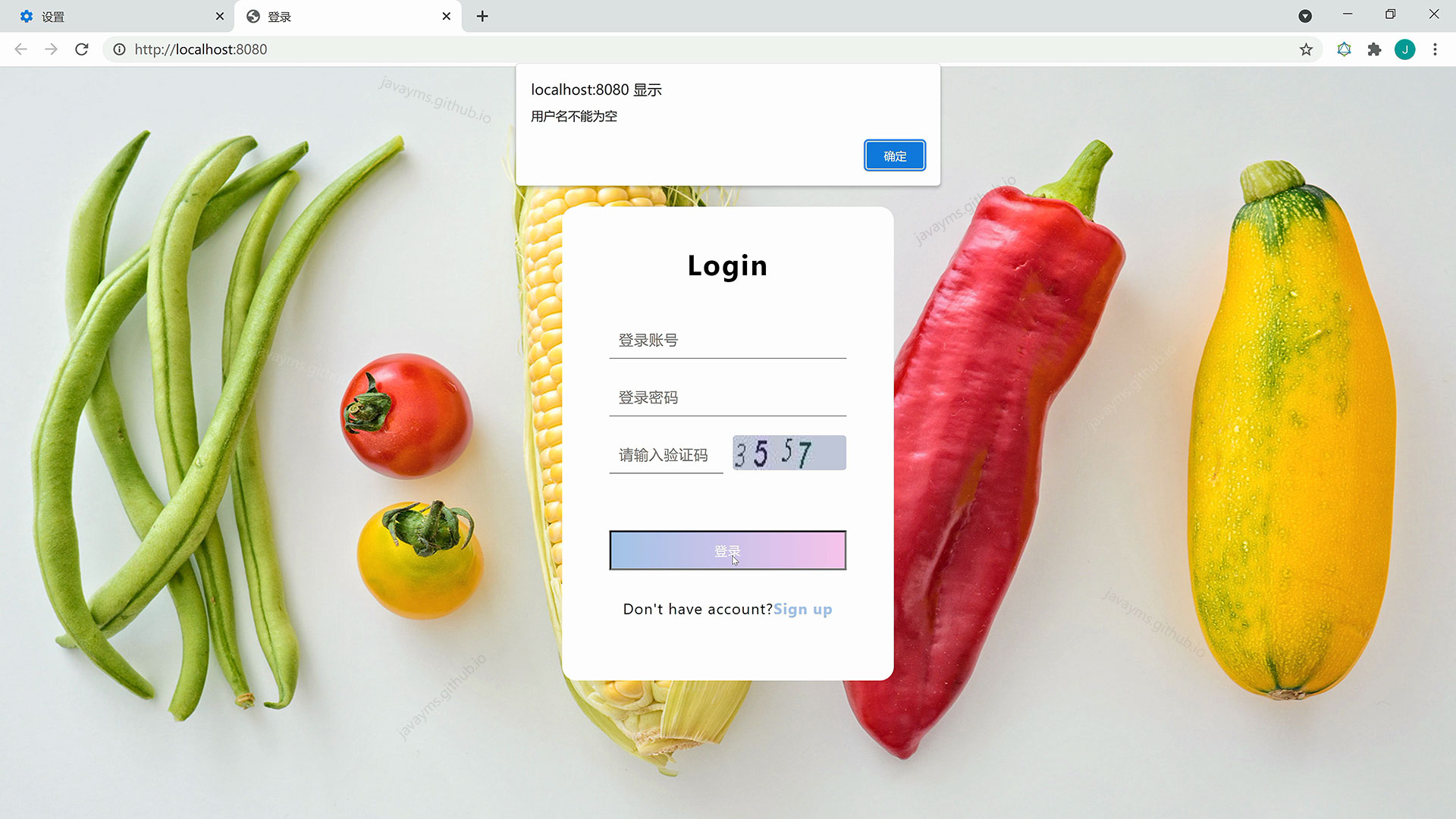
Task: Refresh the captcha image 3557
Action: [789, 453]
